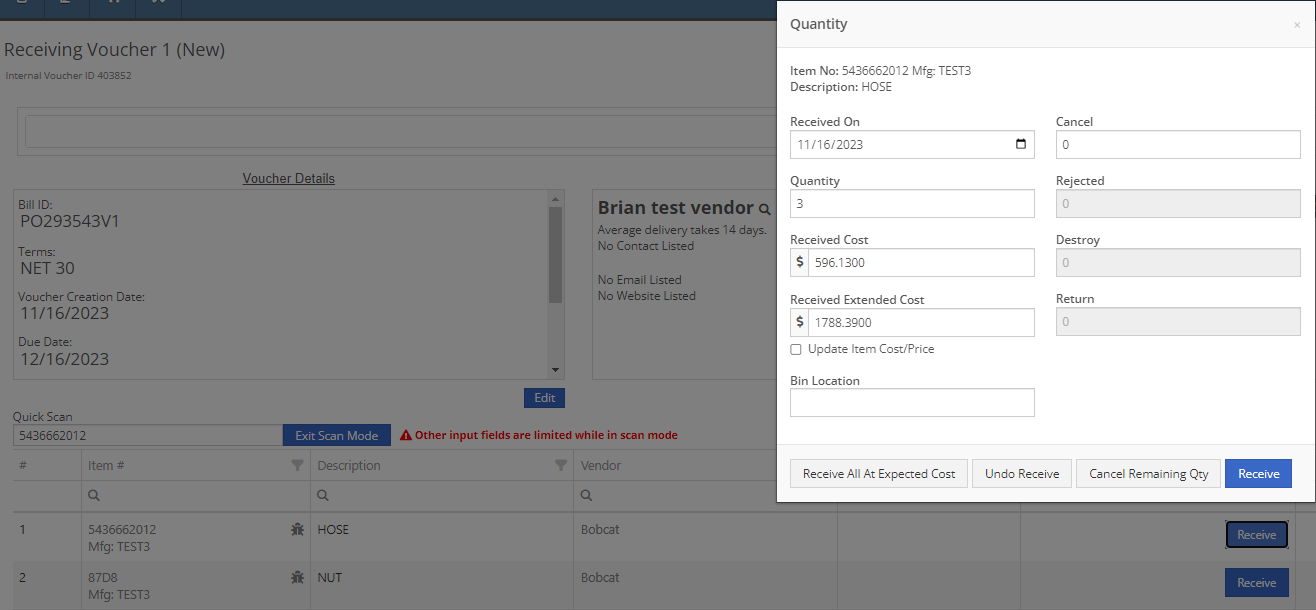This screenshot has width=1316, height=610.
Task: Click the Cancel Remaining Qty button
Action: pyautogui.click(x=1148, y=474)
